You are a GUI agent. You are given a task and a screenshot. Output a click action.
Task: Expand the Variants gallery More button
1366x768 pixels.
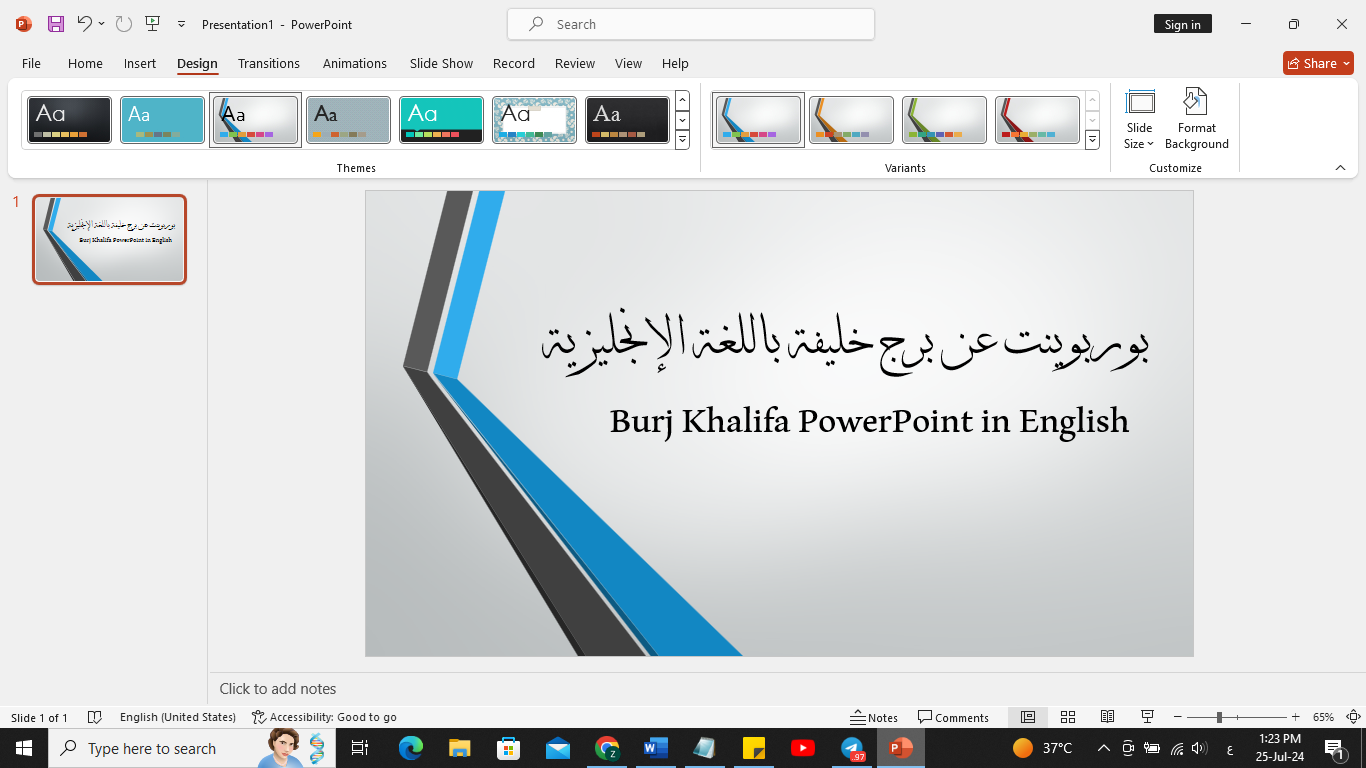coord(1092,140)
